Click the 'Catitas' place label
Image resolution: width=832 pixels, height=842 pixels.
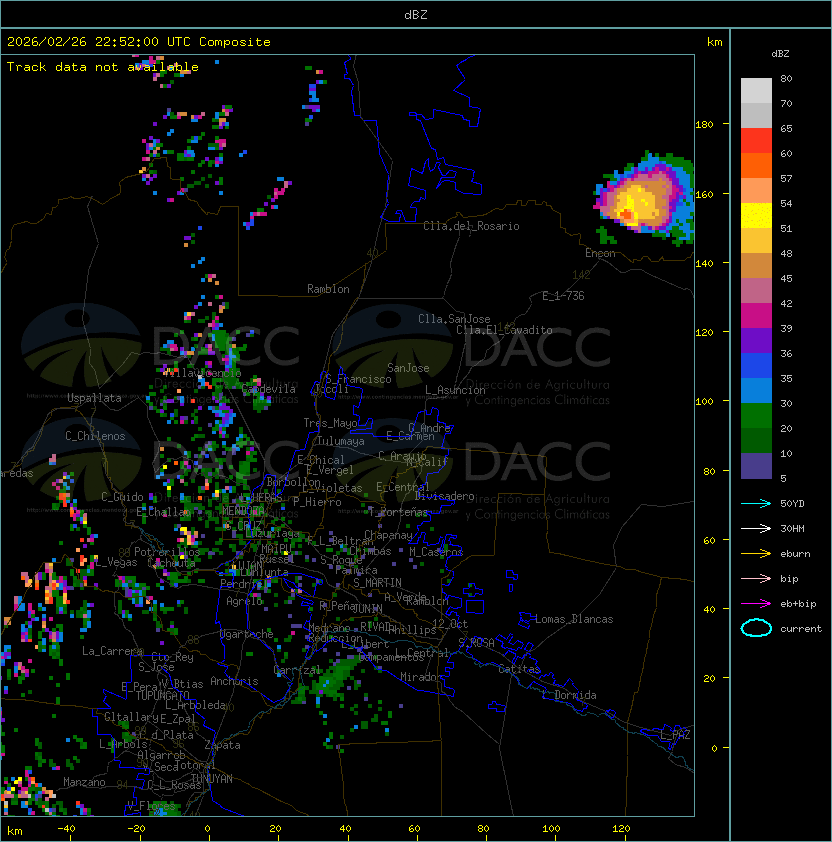[519, 669]
